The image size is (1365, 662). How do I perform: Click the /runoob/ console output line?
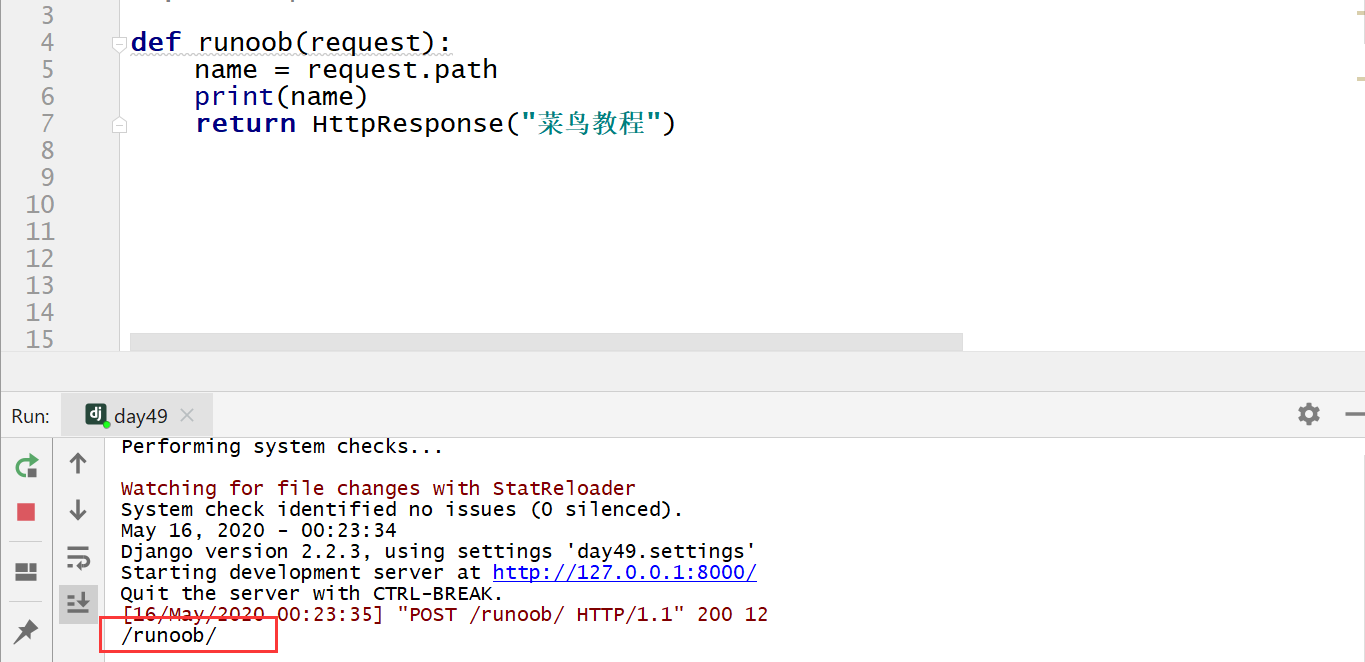coord(168,636)
